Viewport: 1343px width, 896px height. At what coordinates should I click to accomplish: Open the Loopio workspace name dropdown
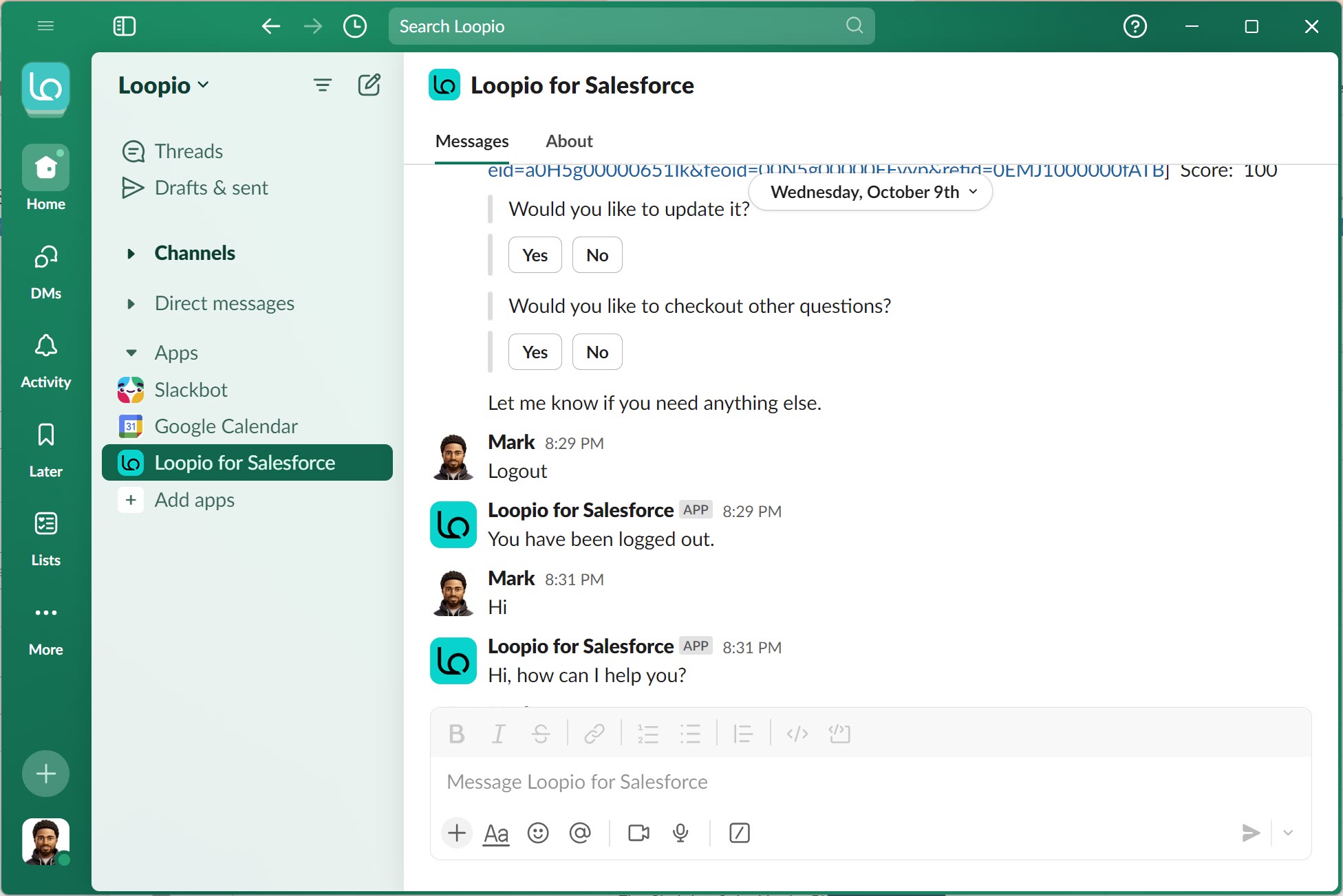[164, 85]
